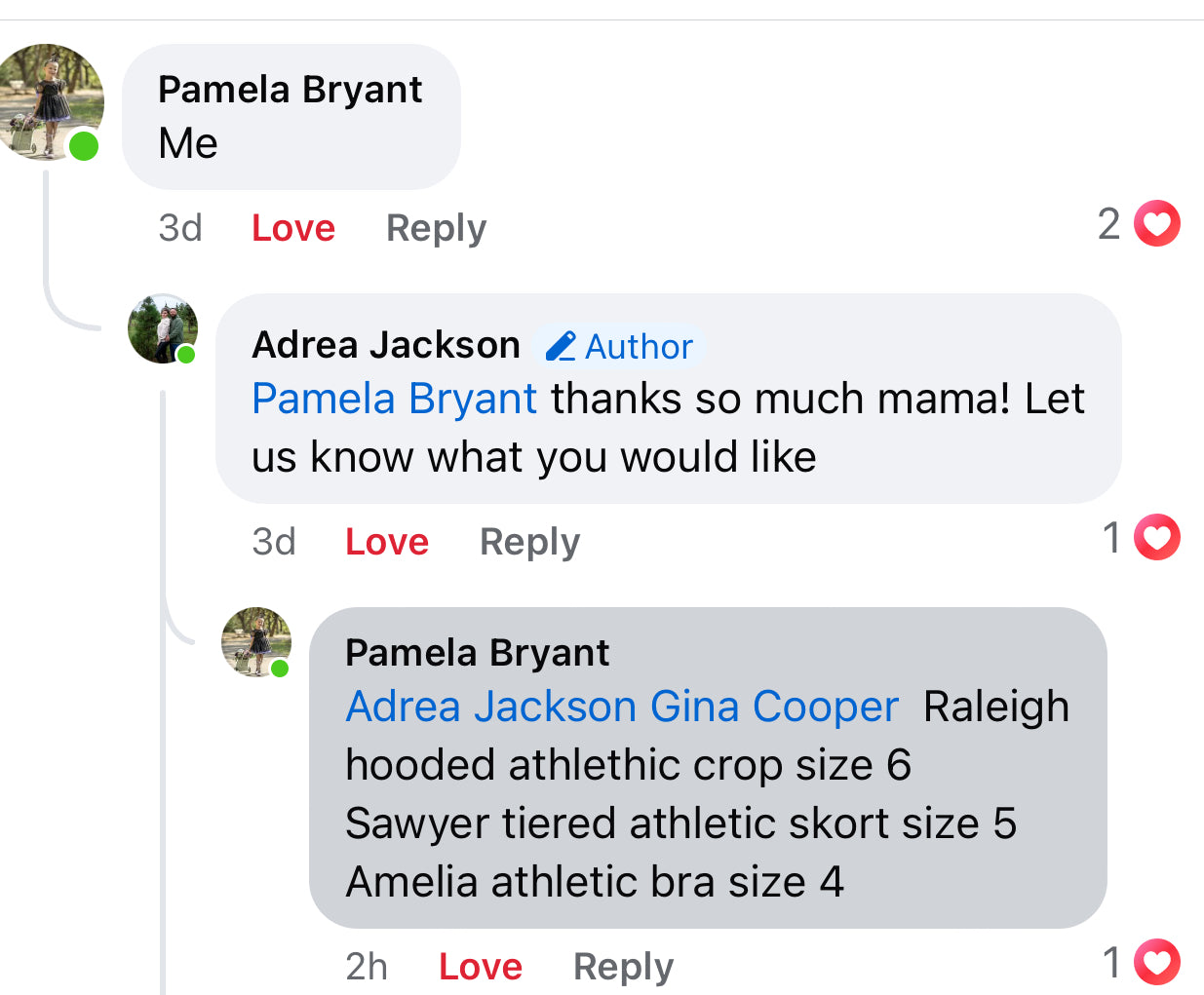Open Adrea Jackson author name link

click(386, 345)
